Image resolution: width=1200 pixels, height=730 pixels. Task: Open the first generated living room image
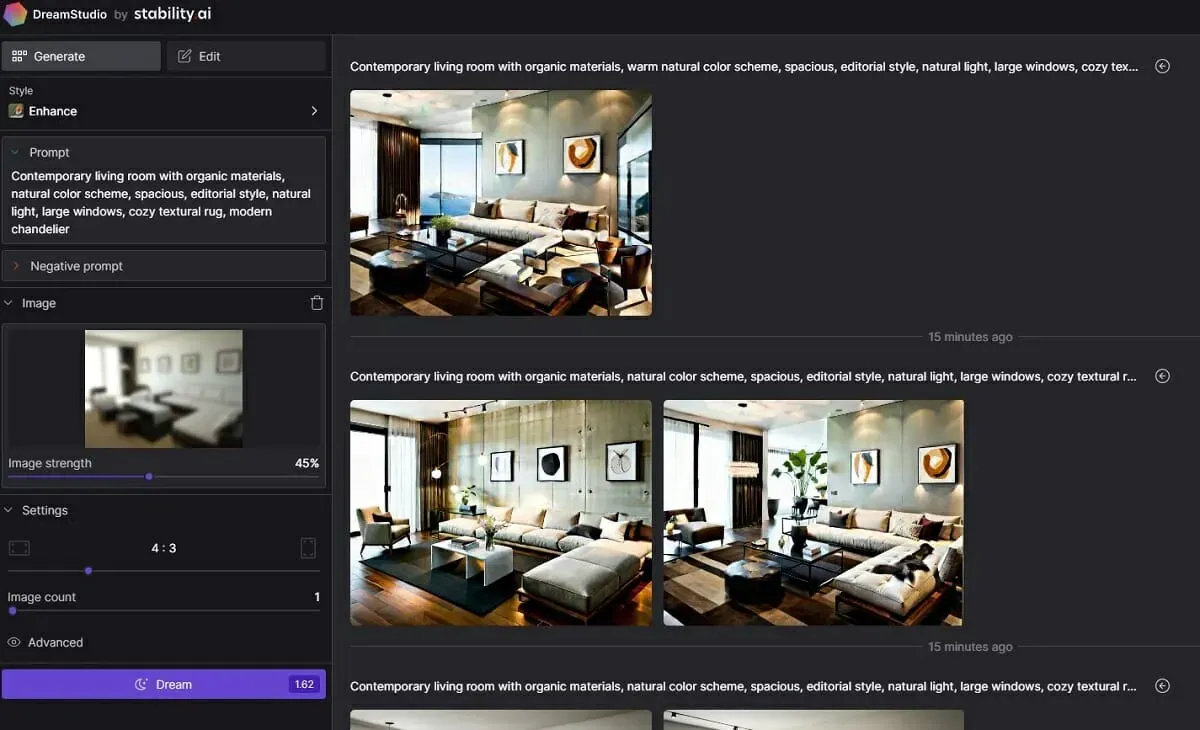click(x=501, y=203)
